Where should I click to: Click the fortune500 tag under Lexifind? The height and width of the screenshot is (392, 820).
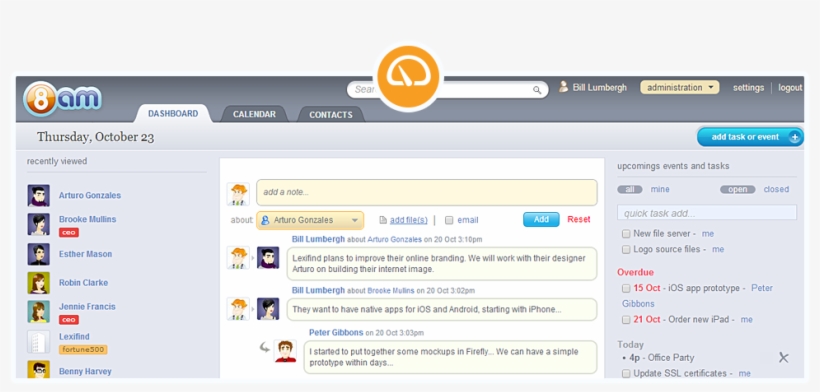coord(83,350)
